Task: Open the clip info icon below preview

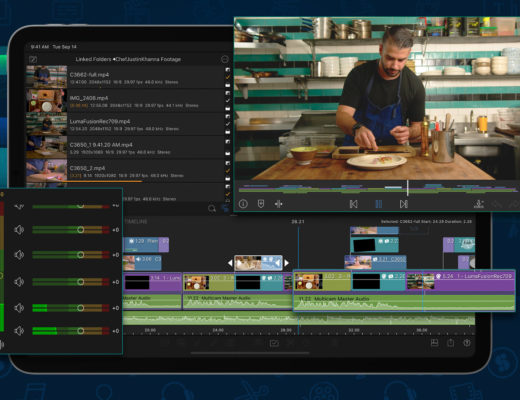Action: 243,204
